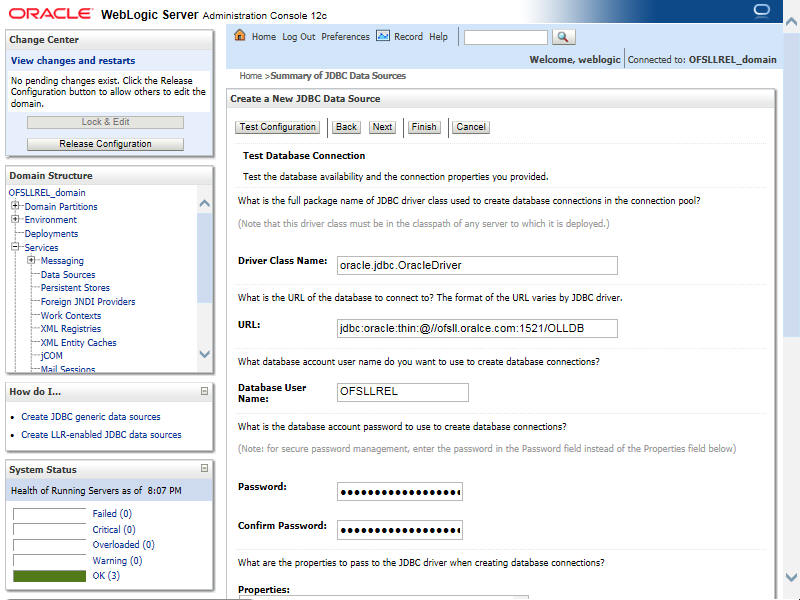800x600 pixels.
Task: Click the Password field
Action: tap(399, 492)
